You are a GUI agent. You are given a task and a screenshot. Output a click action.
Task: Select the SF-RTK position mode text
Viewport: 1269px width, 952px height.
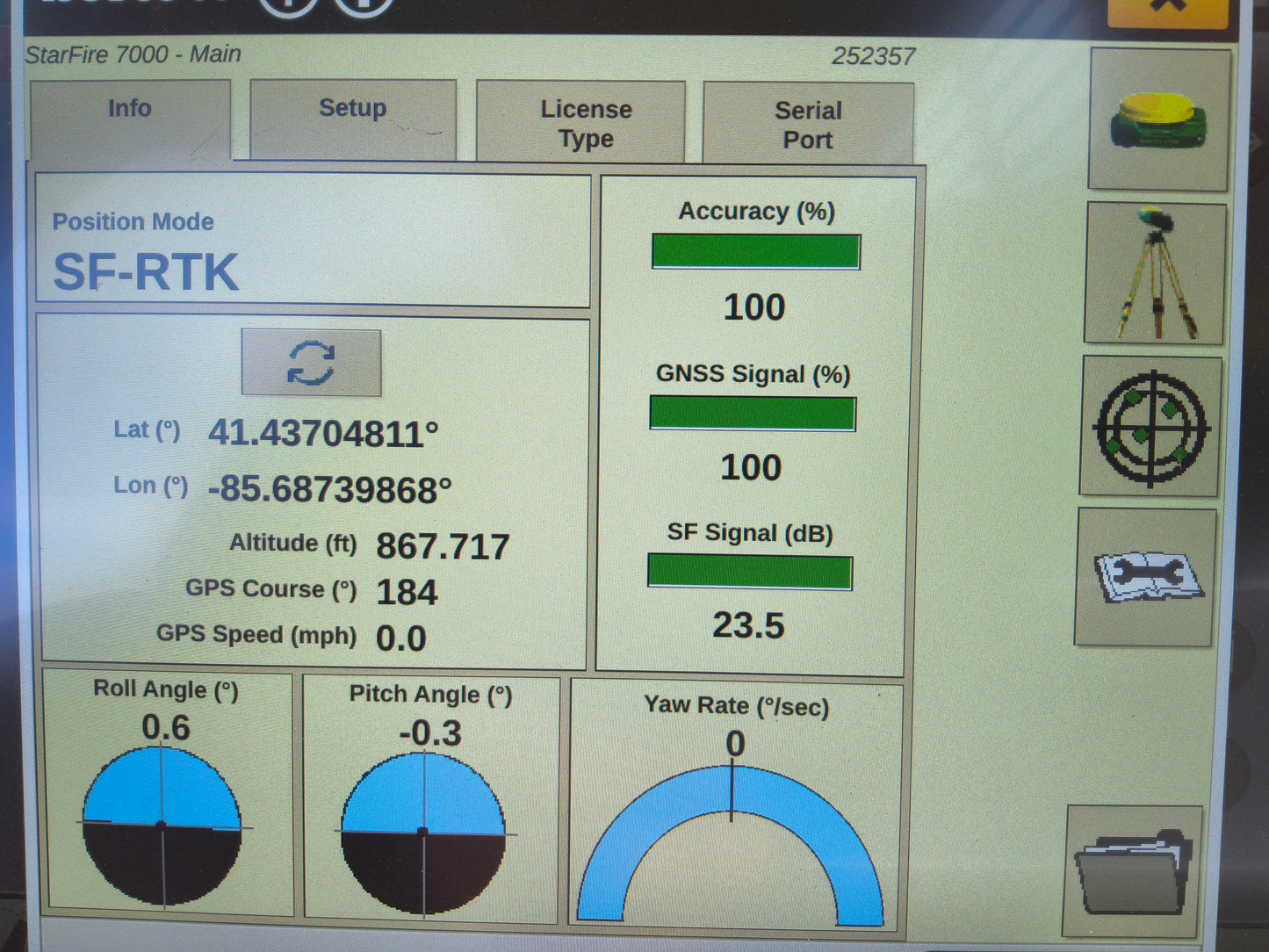[146, 272]
